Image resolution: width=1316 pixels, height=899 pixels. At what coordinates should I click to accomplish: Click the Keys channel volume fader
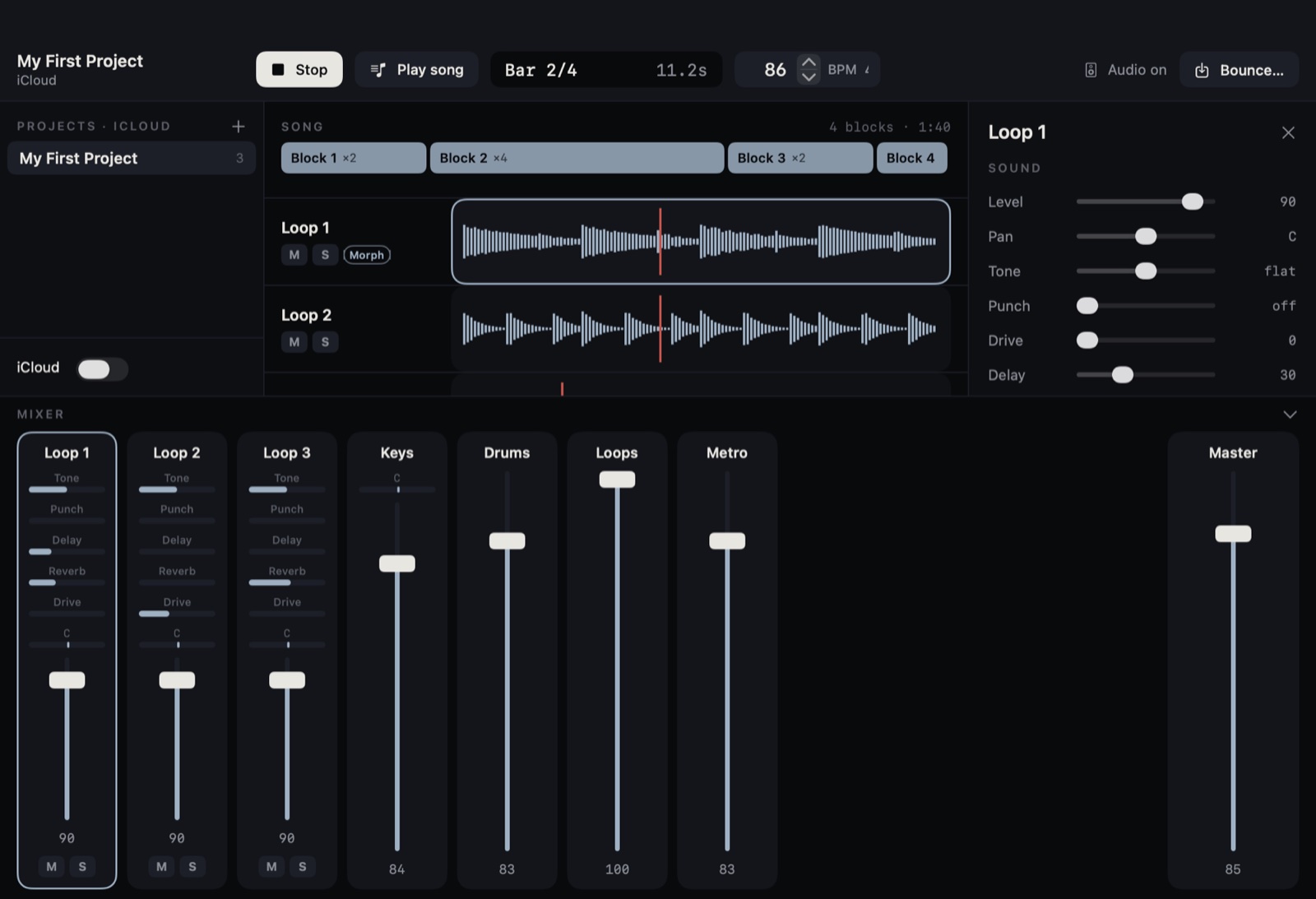point(397,563)
